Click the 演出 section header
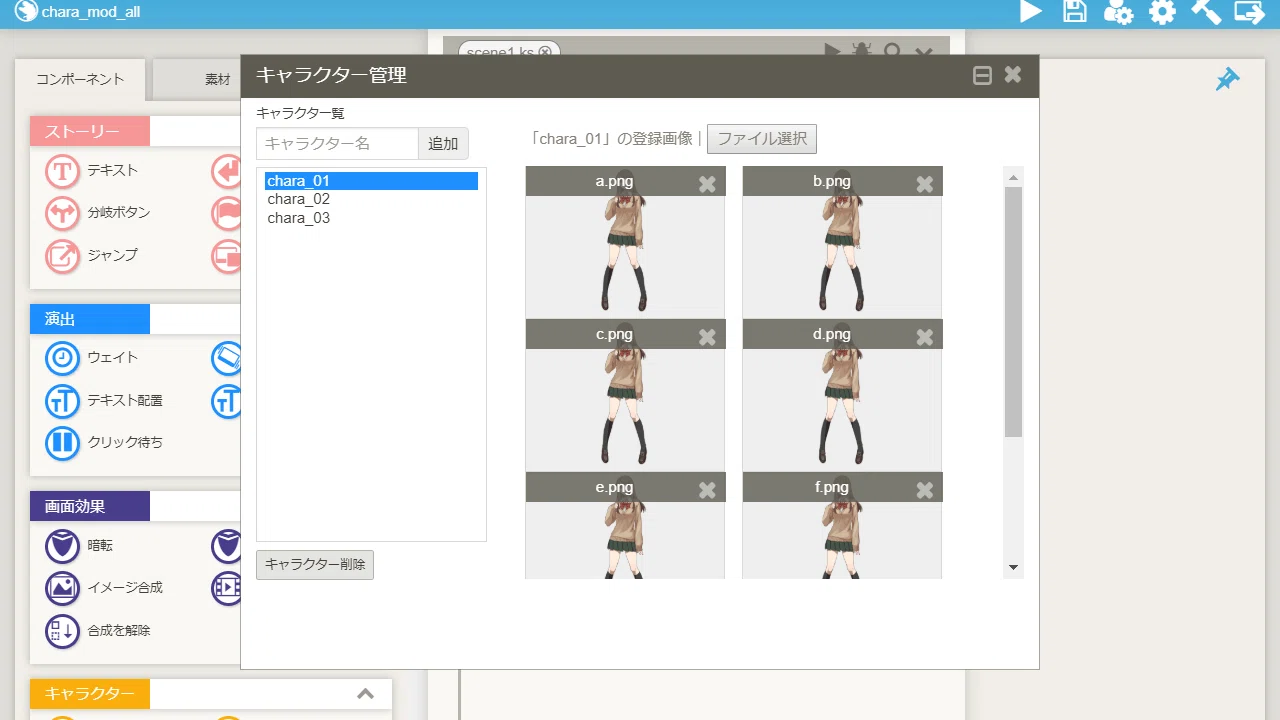Image resolution: width=1280 pixels, height=720 pixels. (x=90, y=319)
